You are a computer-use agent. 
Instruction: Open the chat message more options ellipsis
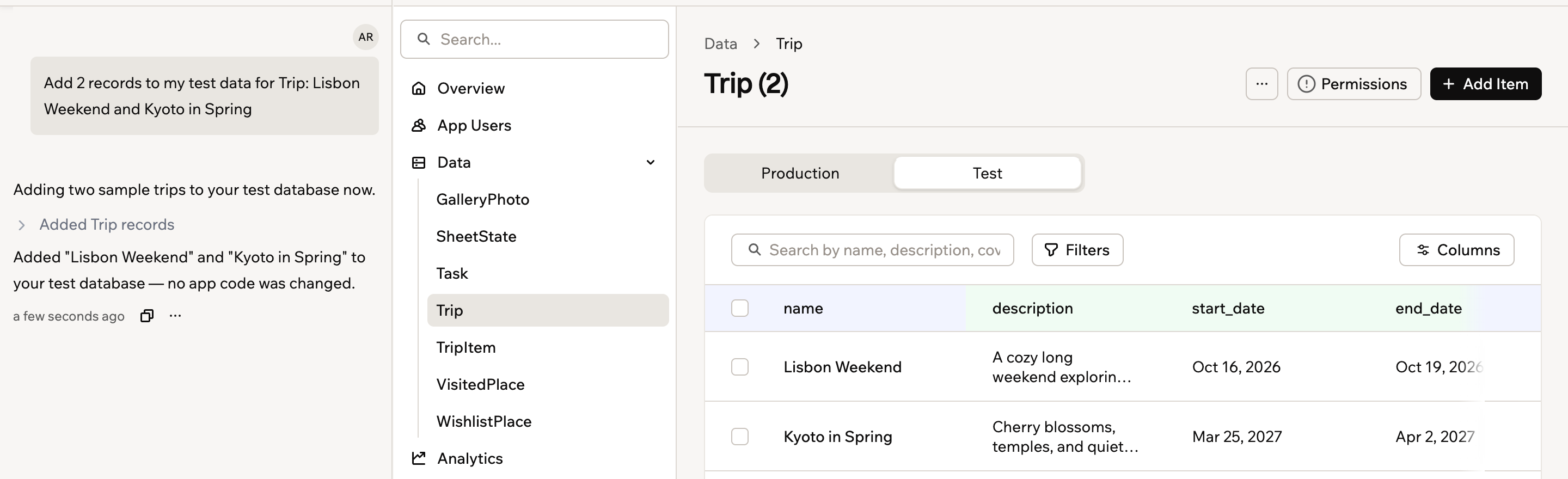pos(175,316)
